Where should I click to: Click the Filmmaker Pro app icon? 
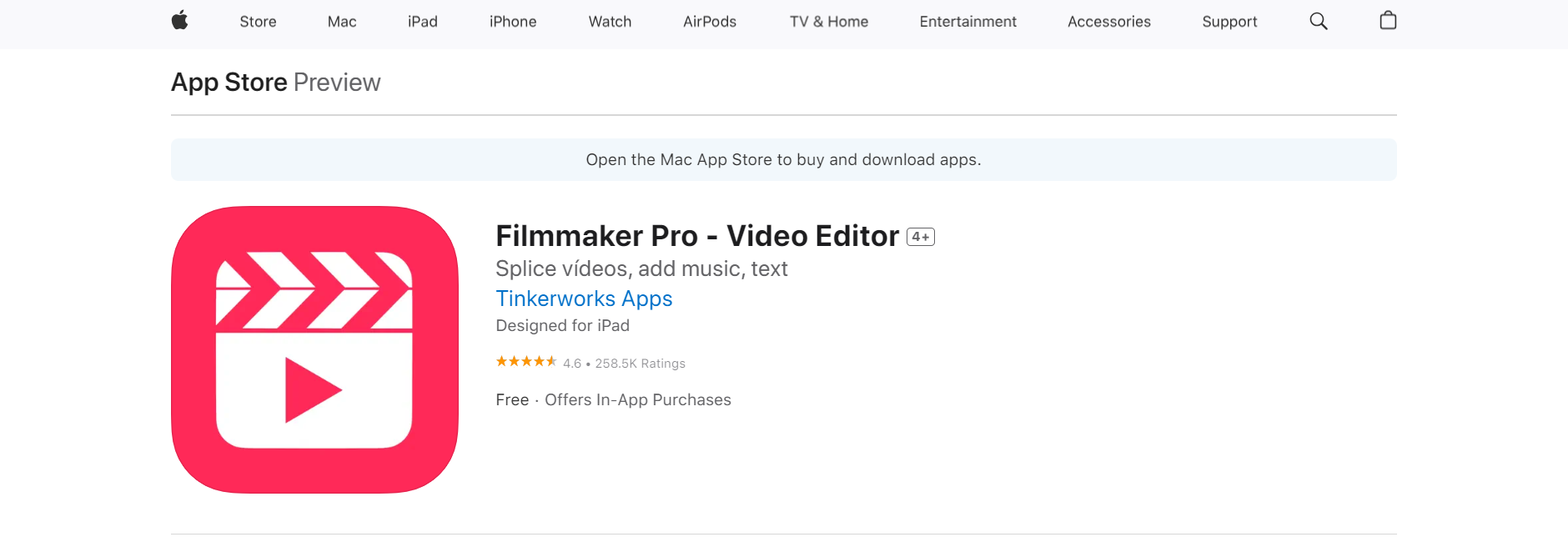(x=314, y=349)
